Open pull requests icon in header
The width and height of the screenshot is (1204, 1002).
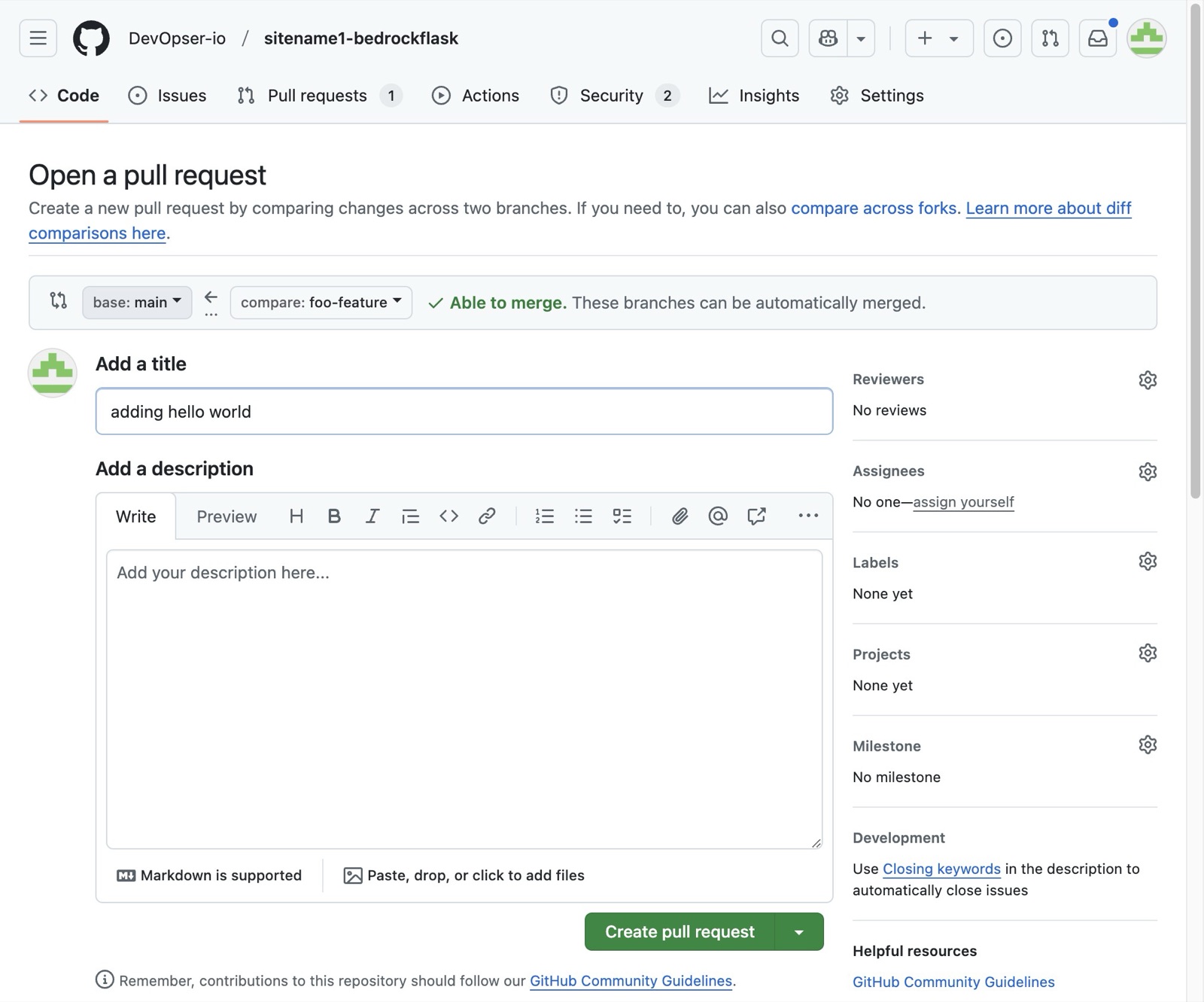[1050, 38]
